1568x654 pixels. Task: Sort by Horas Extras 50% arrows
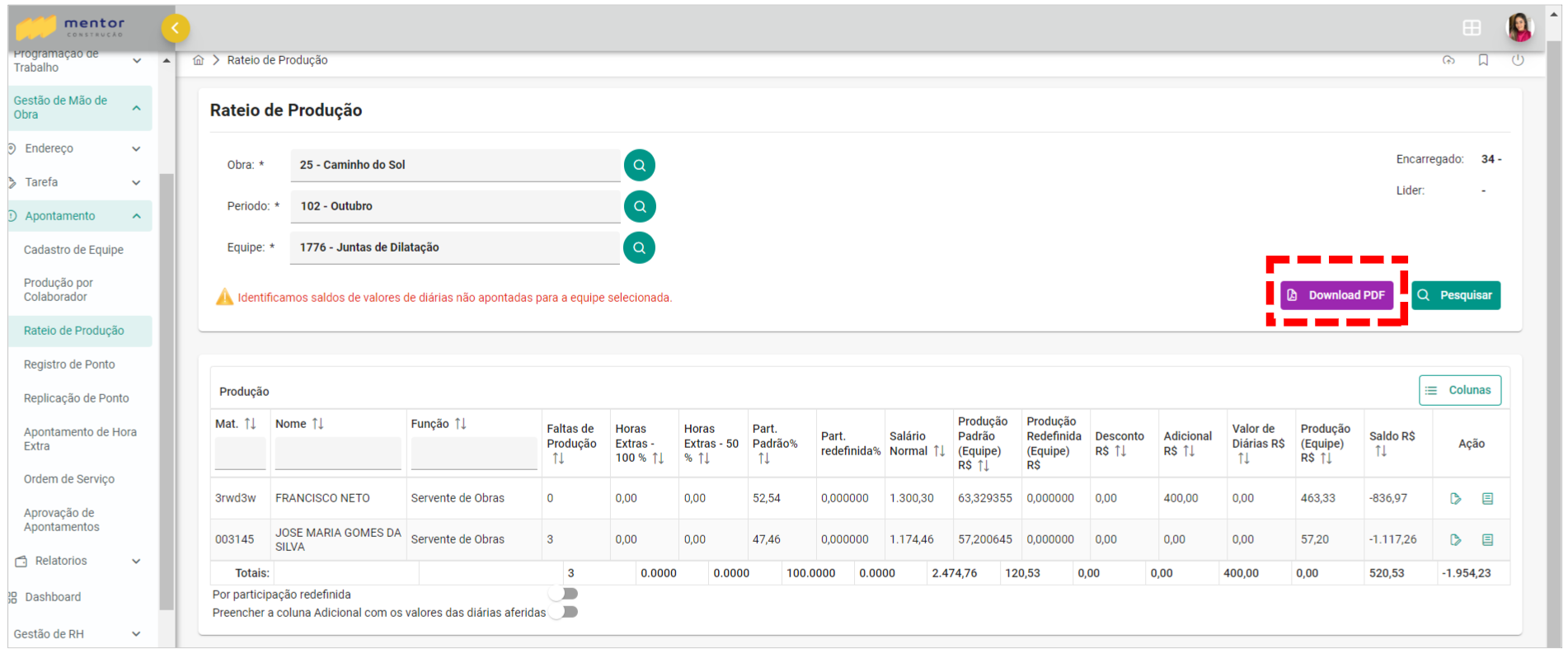coord(704,459)
